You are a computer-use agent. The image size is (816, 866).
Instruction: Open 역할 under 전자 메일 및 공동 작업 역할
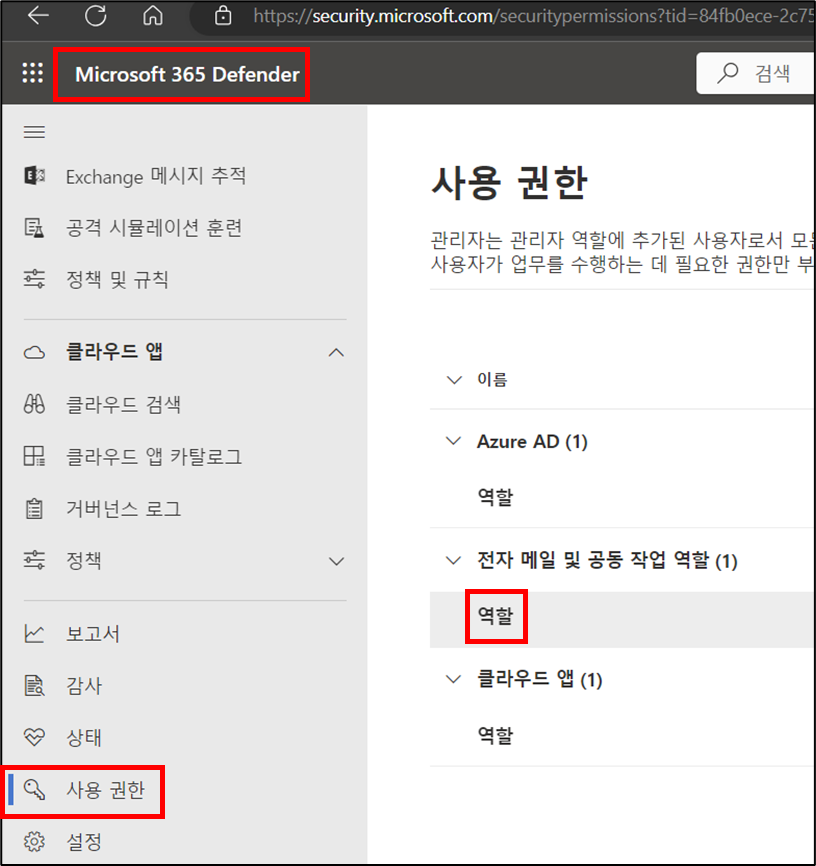click(496, 615)
